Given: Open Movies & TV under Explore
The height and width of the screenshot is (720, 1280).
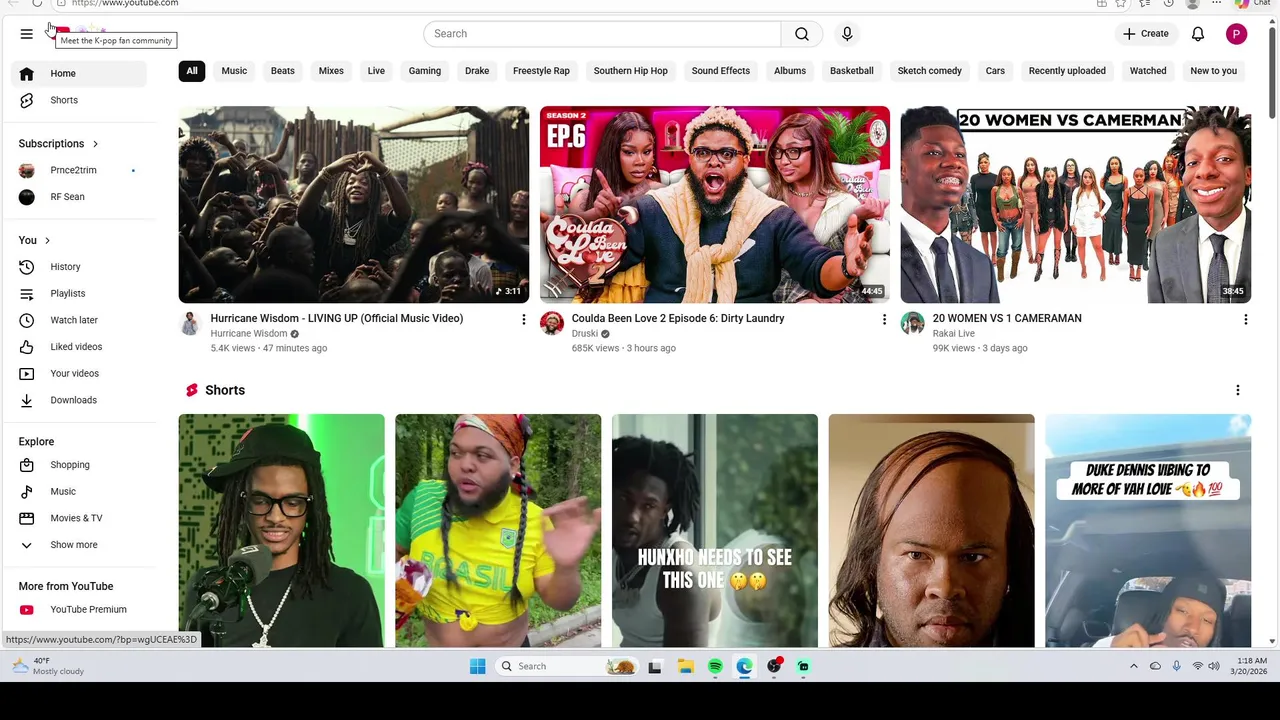Looking at the screenshot, I should 79,518.
